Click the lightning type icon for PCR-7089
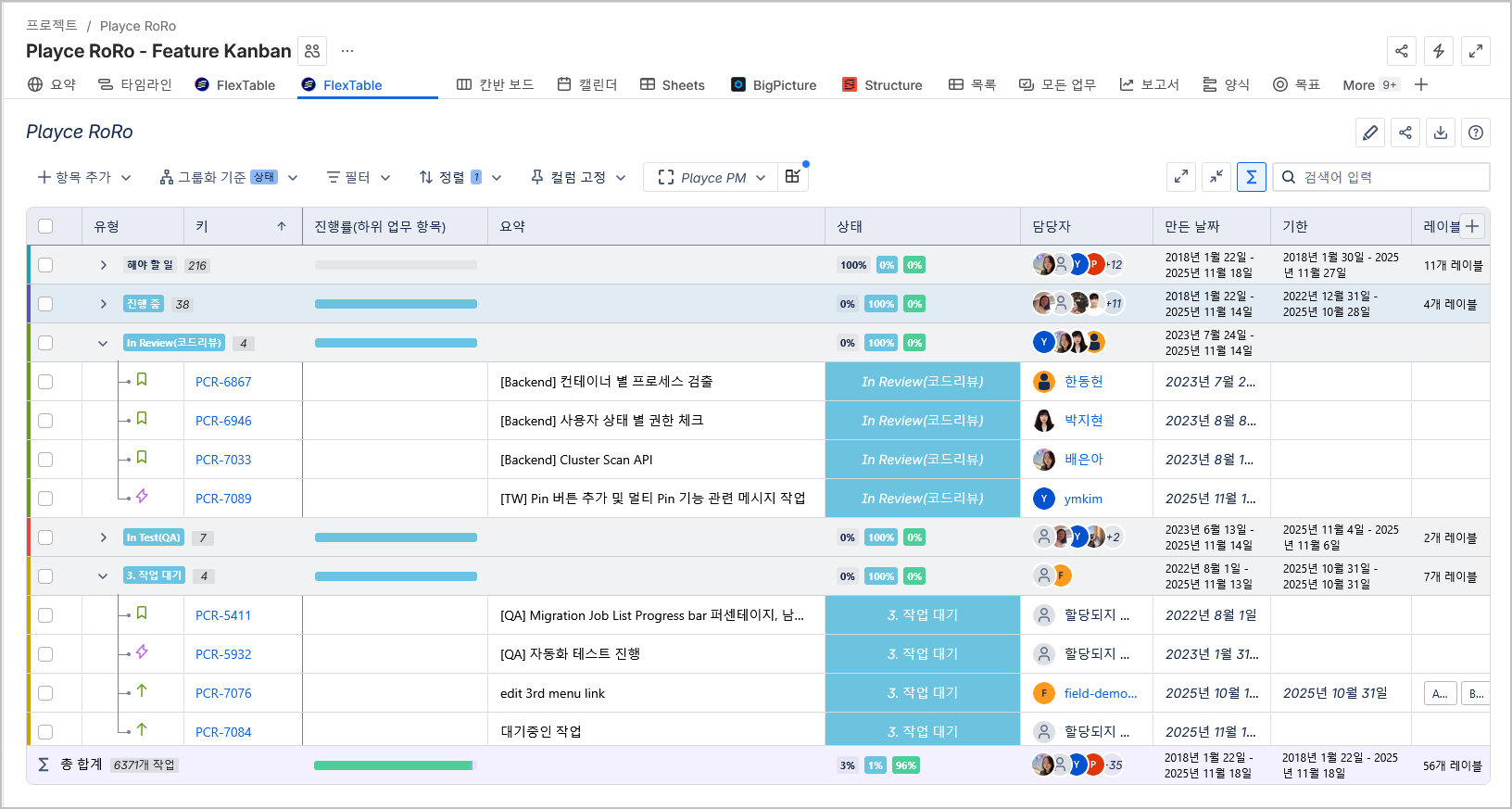This screenshot has width=1512, height=809. point(142,497)
